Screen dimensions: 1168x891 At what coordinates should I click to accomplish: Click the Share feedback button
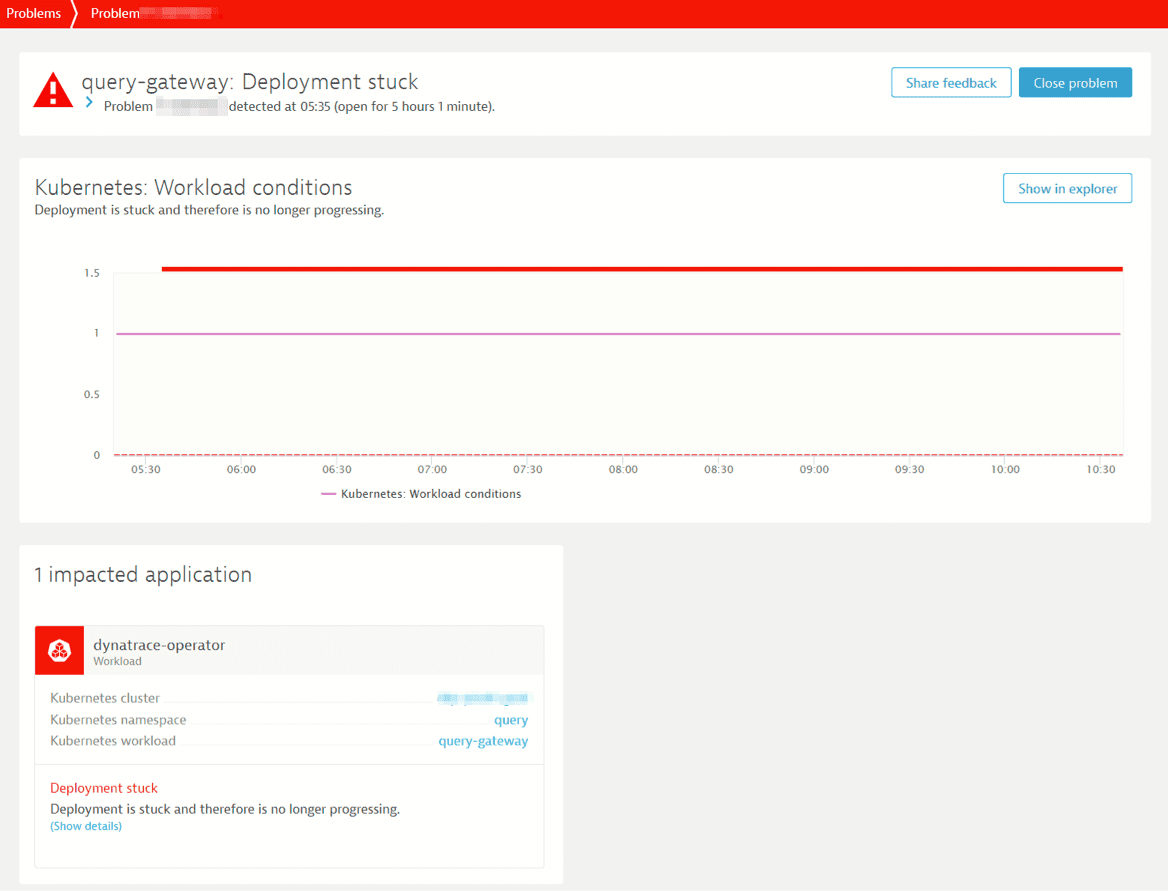point(951,83)
